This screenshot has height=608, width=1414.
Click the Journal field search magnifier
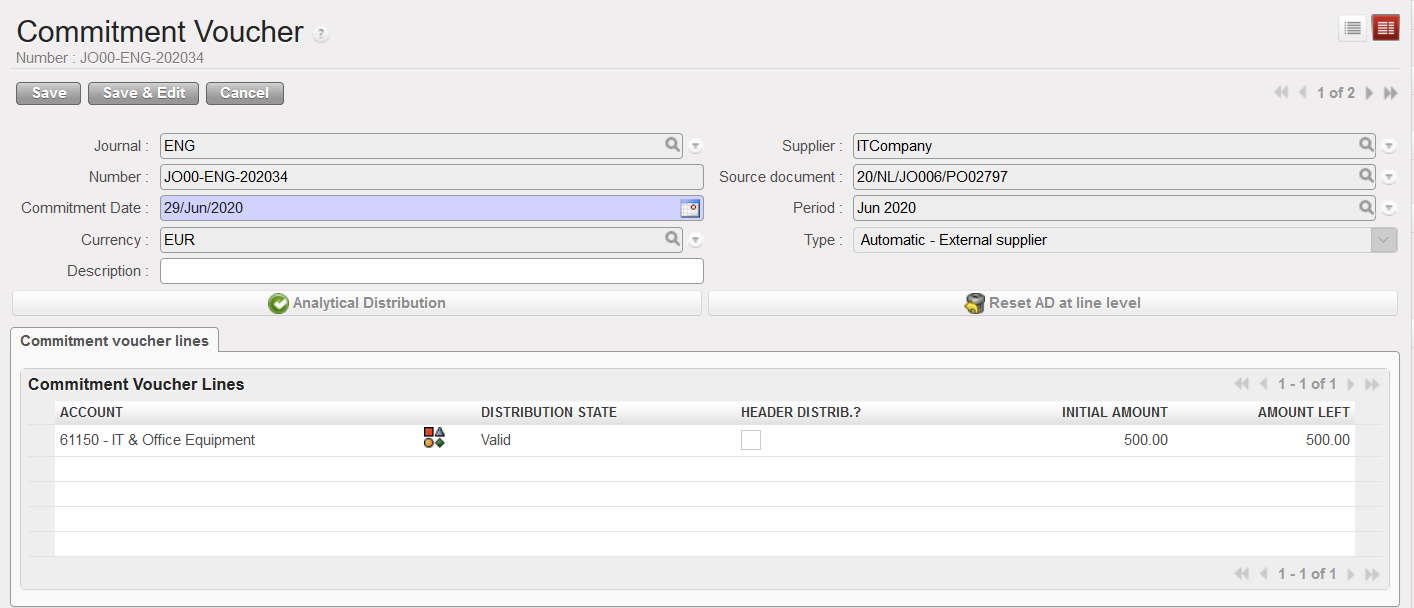coord(673,146)
